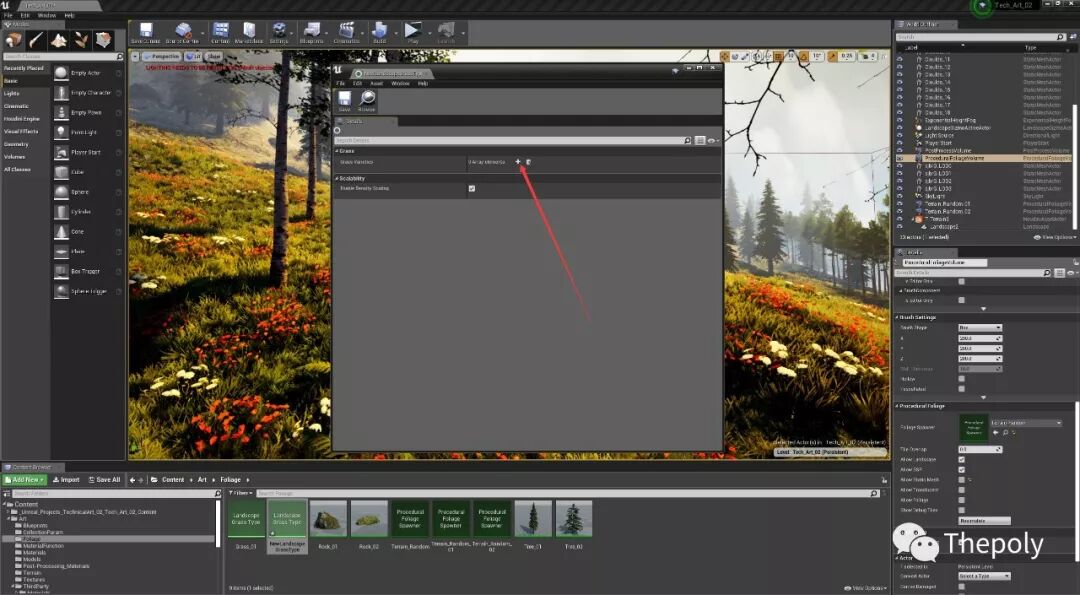Select the Lights category in Modes

click(x=12, y=93)
